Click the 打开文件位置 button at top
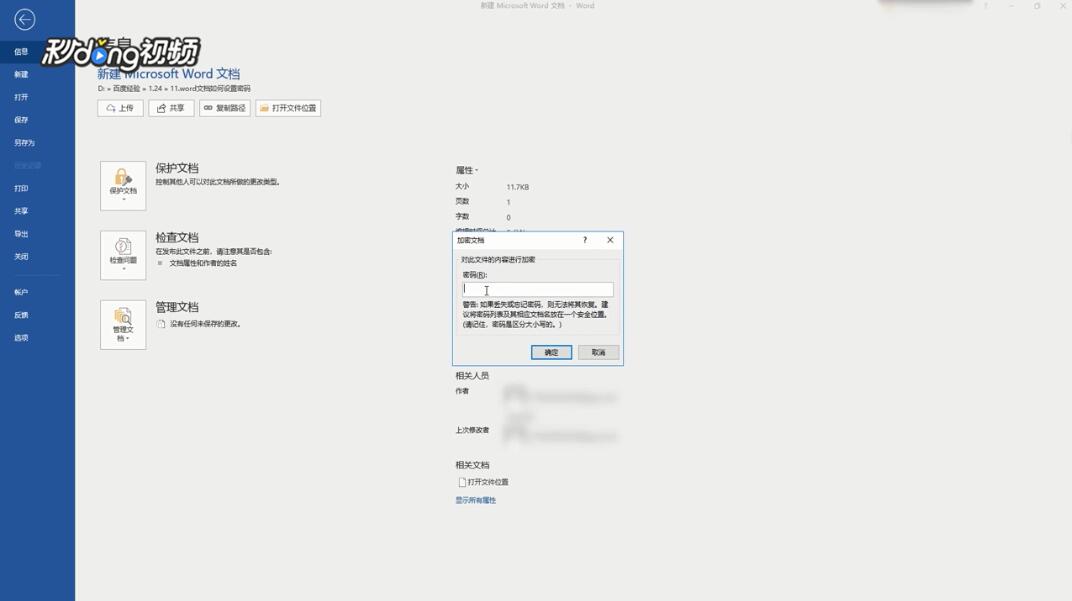Viewport: 1072px width, 601px height. click(288, 108)
